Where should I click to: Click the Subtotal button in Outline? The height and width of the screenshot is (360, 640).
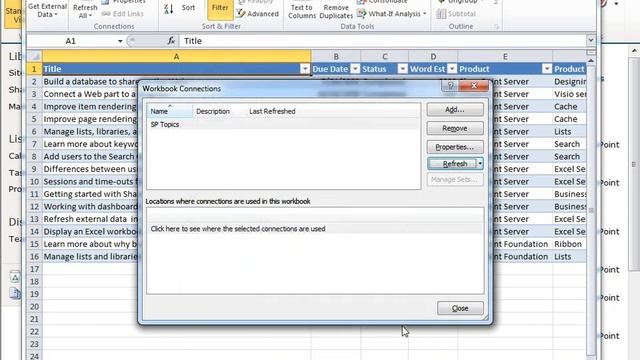[x=456, y=13]
